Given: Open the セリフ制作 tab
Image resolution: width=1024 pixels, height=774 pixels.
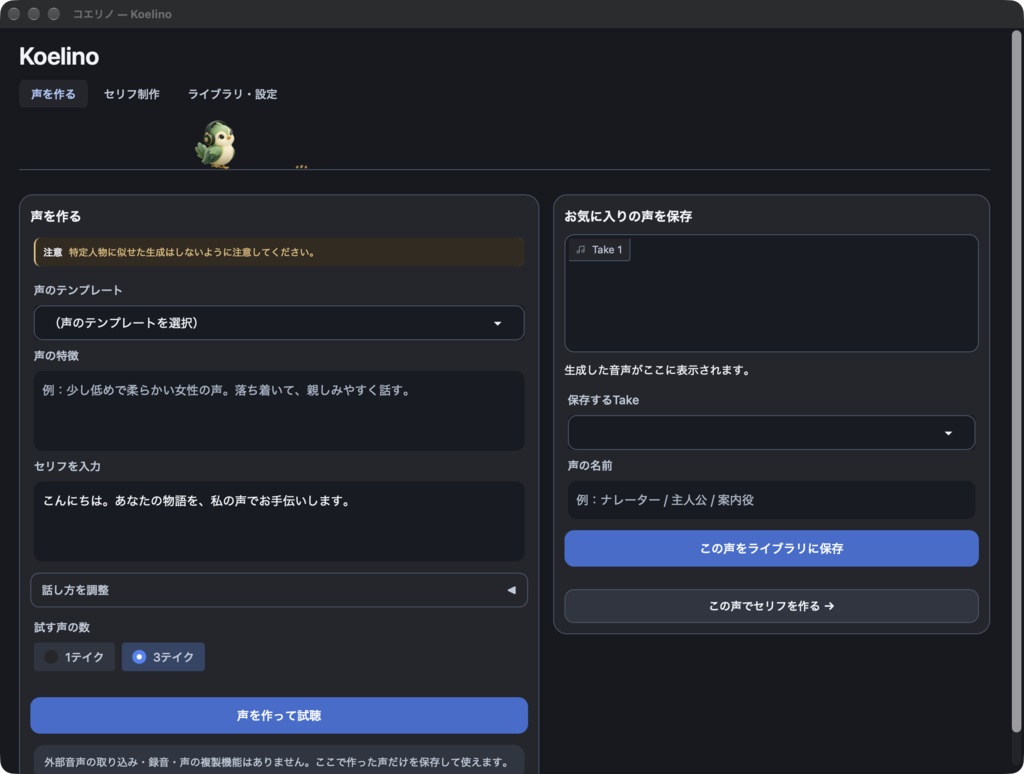Looking at the screenshot, I should (x=132, y=94).
